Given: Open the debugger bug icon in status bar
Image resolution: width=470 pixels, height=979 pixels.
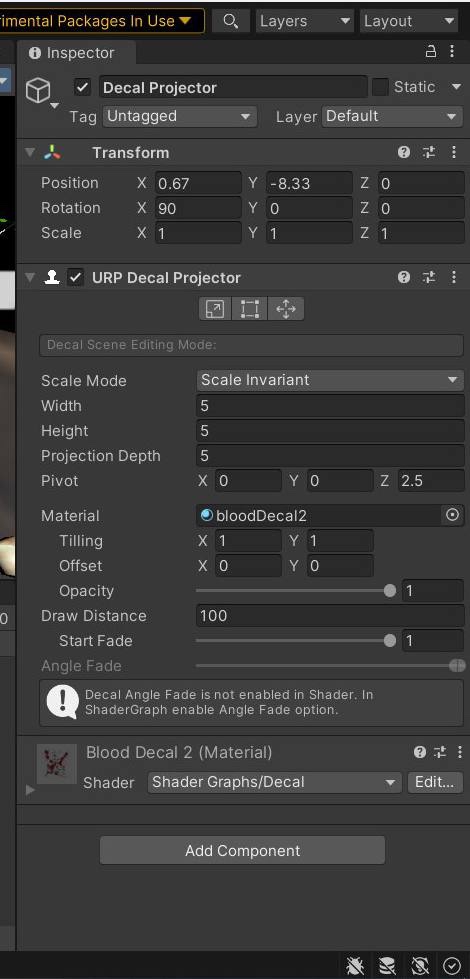Looking at the screenshot, I should [x=355, y=965].
